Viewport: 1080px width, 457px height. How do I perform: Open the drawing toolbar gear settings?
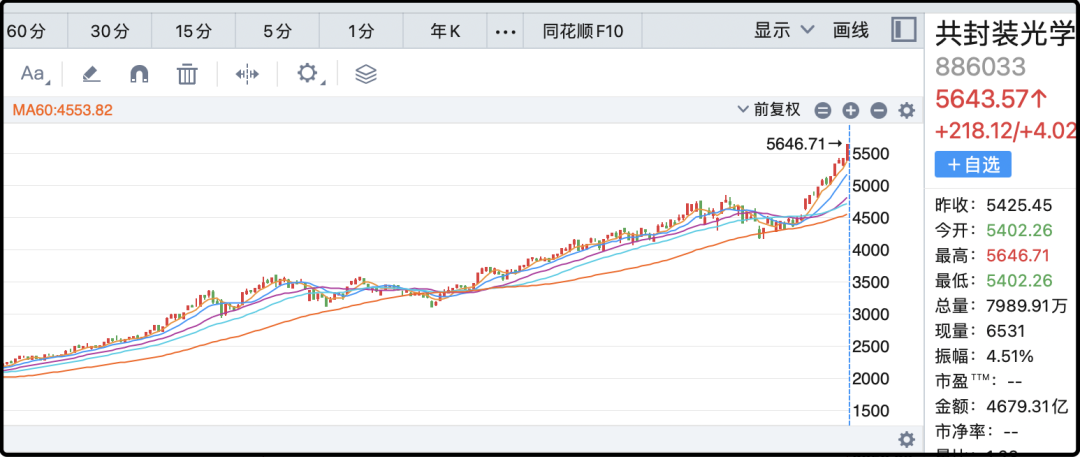(308, 74)
